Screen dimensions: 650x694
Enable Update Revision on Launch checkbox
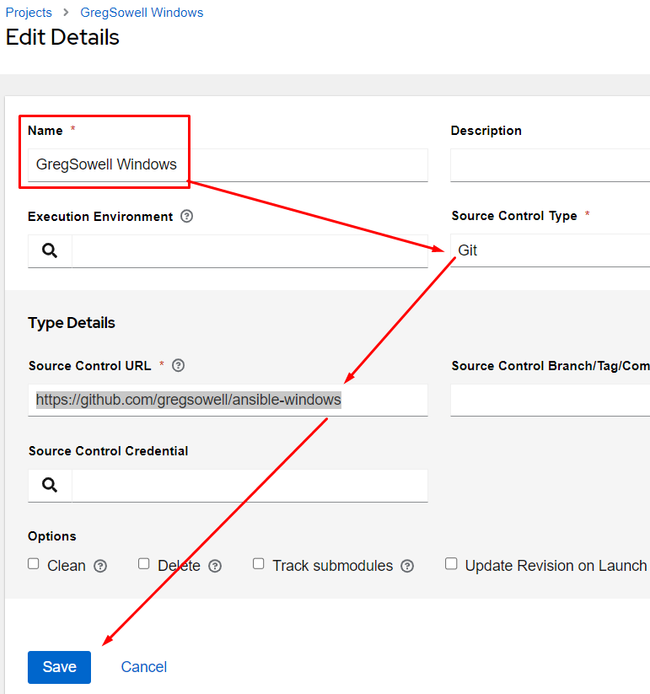[451, 564]
